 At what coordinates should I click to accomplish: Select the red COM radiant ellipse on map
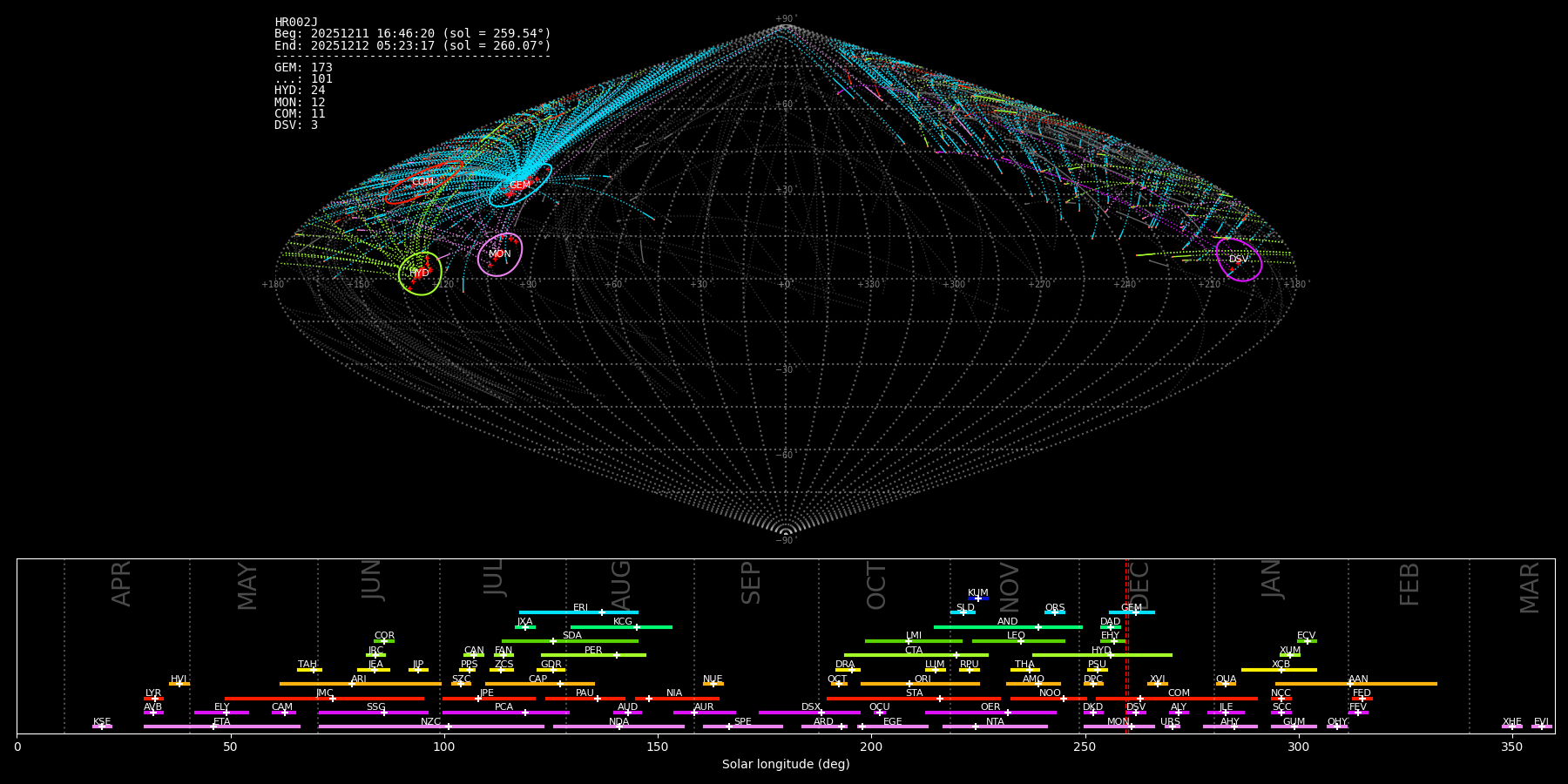pos(422,182)
